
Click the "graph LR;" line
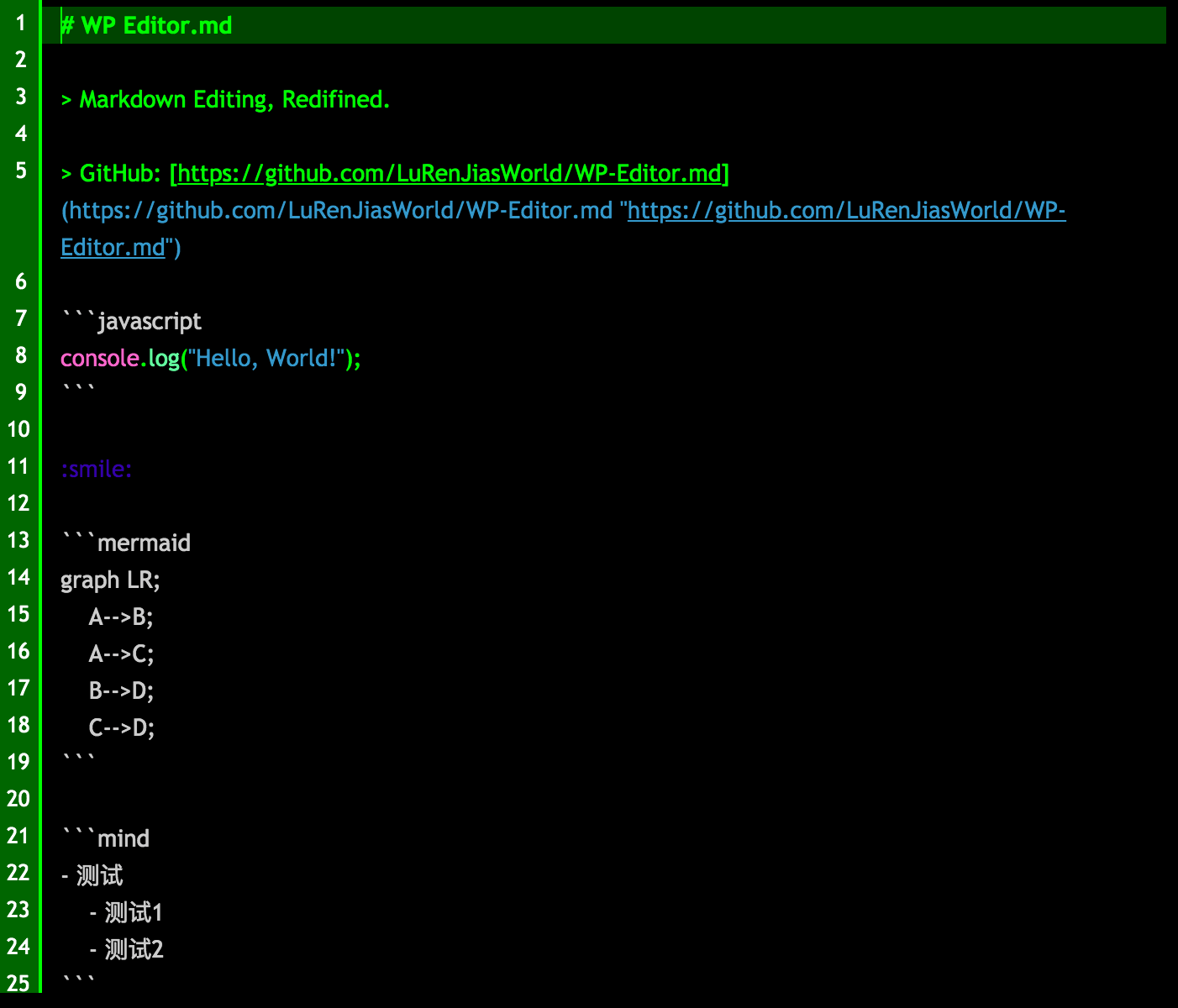110,580
